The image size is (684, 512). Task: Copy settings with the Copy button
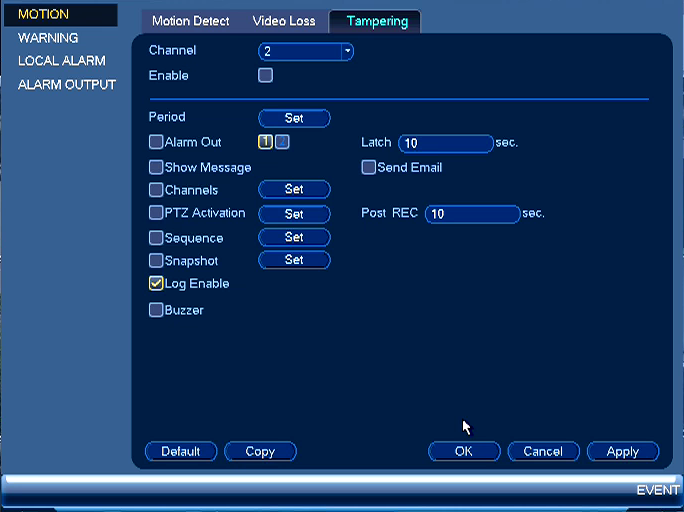tap(260, 451)
